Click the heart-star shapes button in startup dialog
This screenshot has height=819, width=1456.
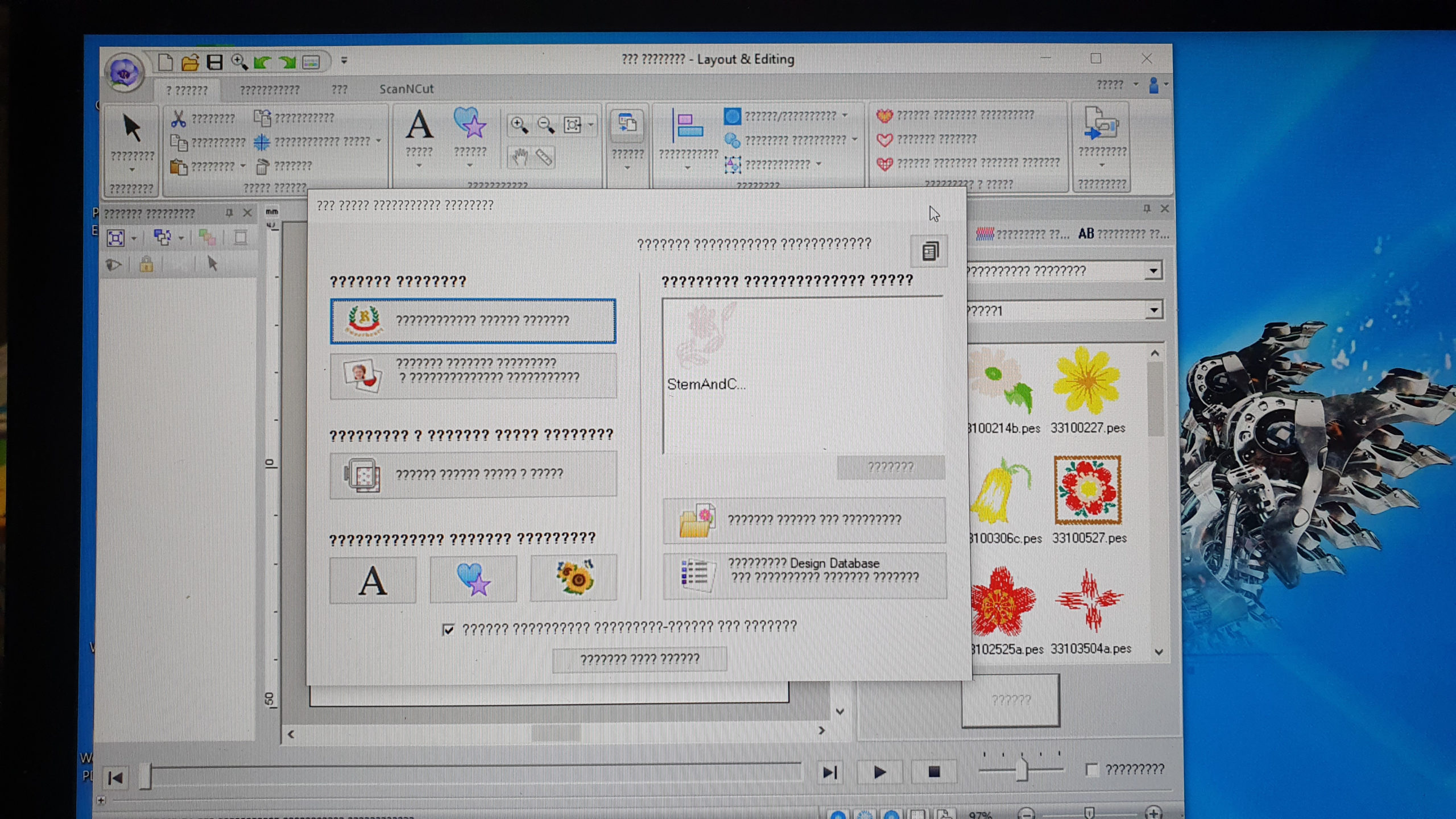473,579
